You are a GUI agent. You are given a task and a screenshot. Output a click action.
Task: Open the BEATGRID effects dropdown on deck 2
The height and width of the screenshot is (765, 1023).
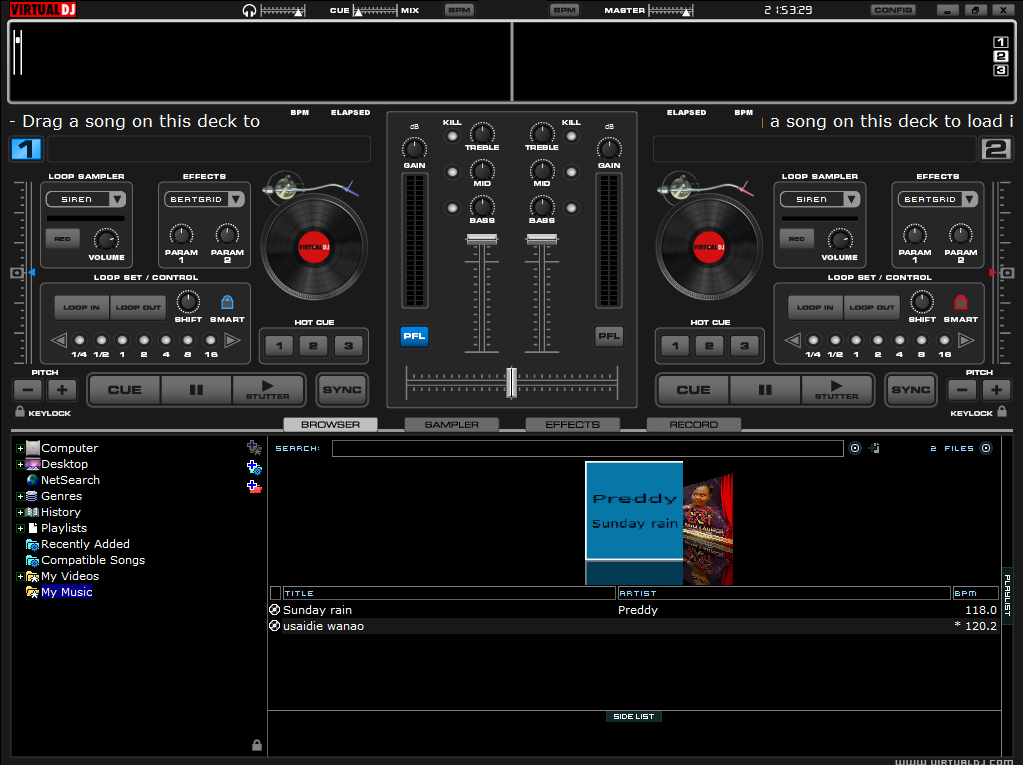point(937,199)
